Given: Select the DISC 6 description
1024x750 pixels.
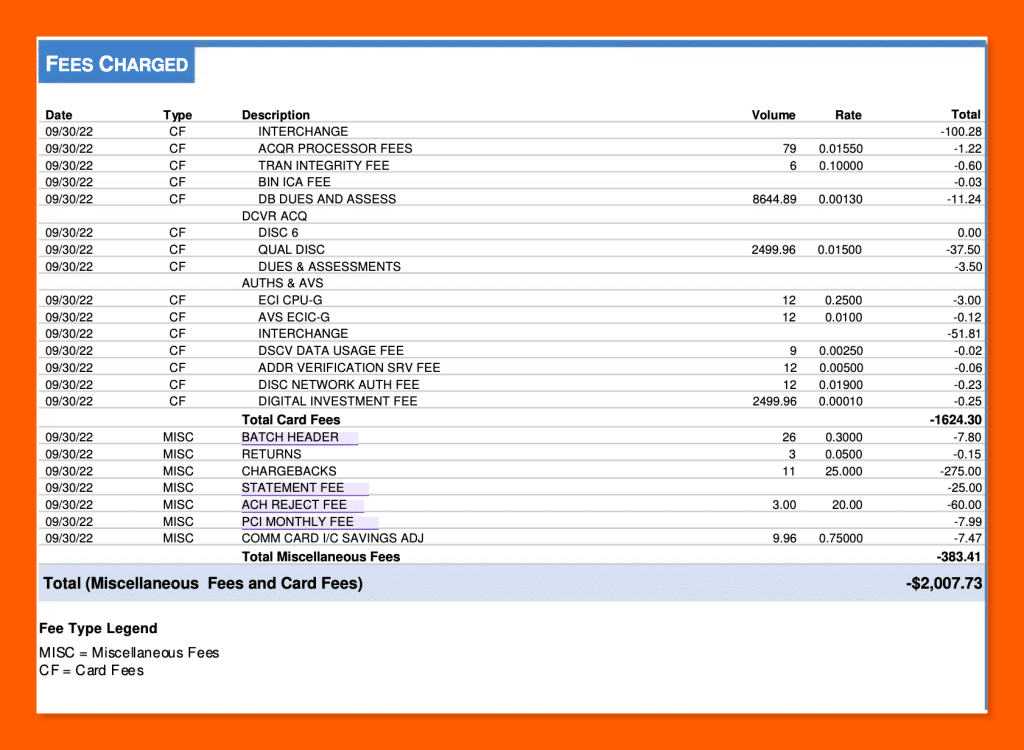Looking at the screenshot, I should tap(278, 233).
